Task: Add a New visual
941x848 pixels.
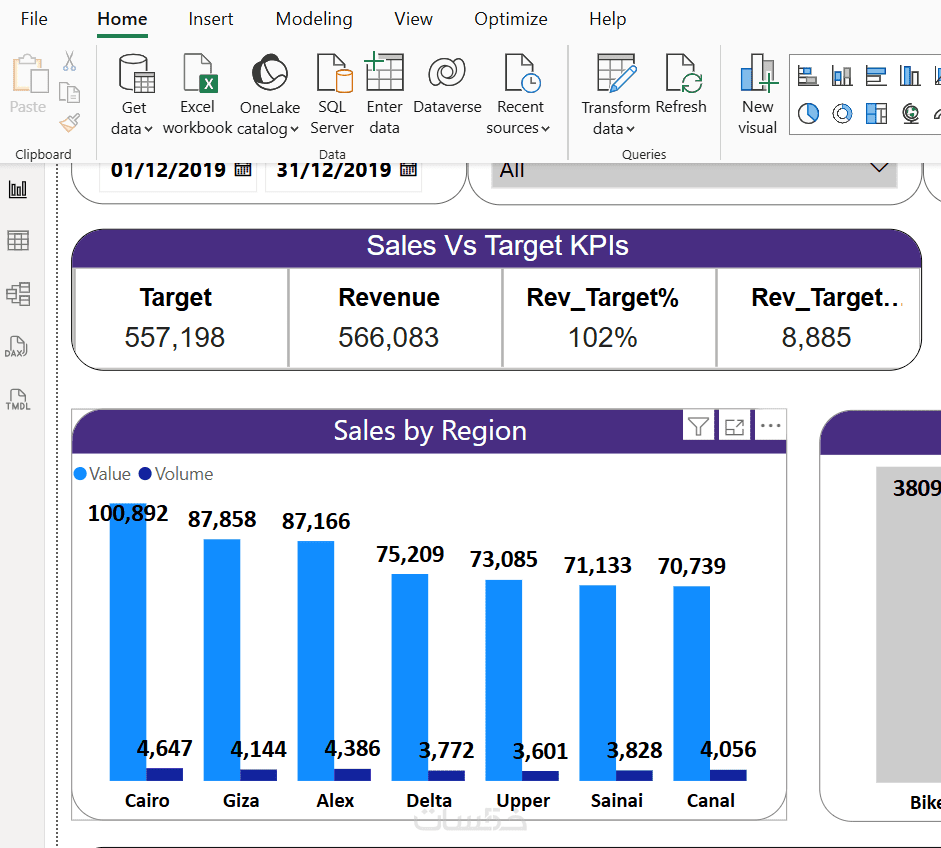Action: pos(757,95)
